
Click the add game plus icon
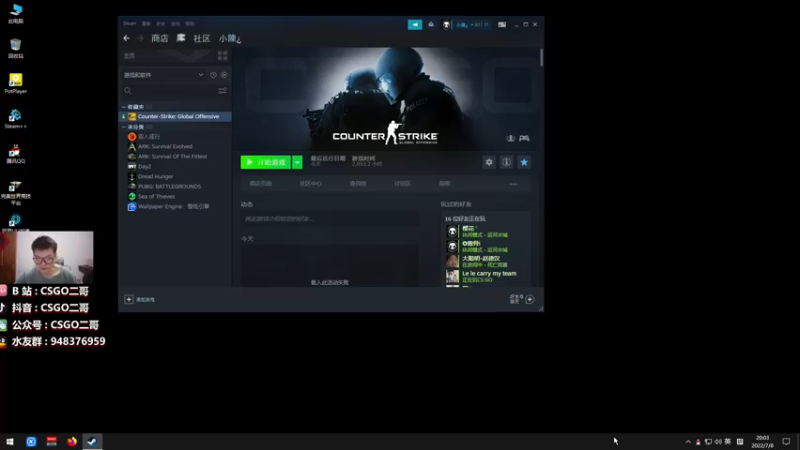pos(129,299)
